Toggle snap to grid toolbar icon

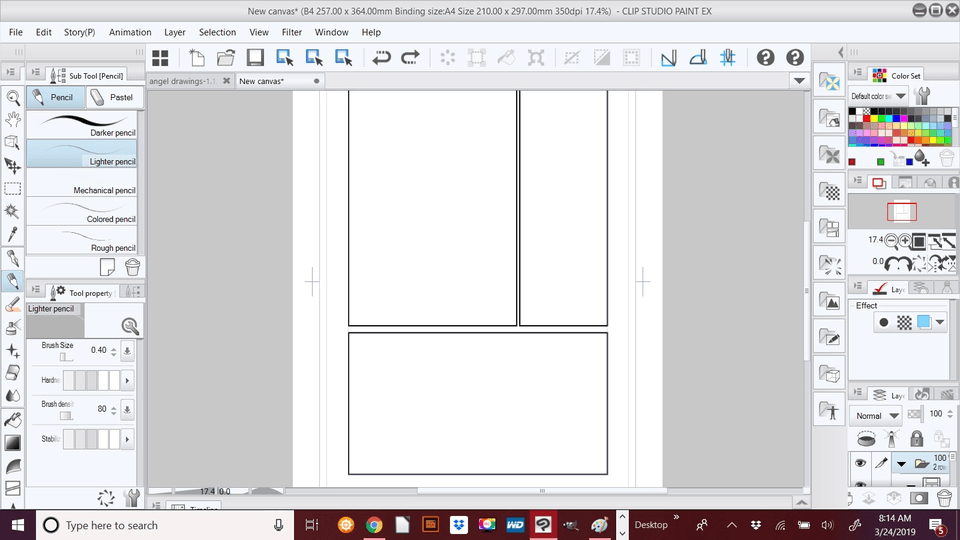[x=728, y=58]
